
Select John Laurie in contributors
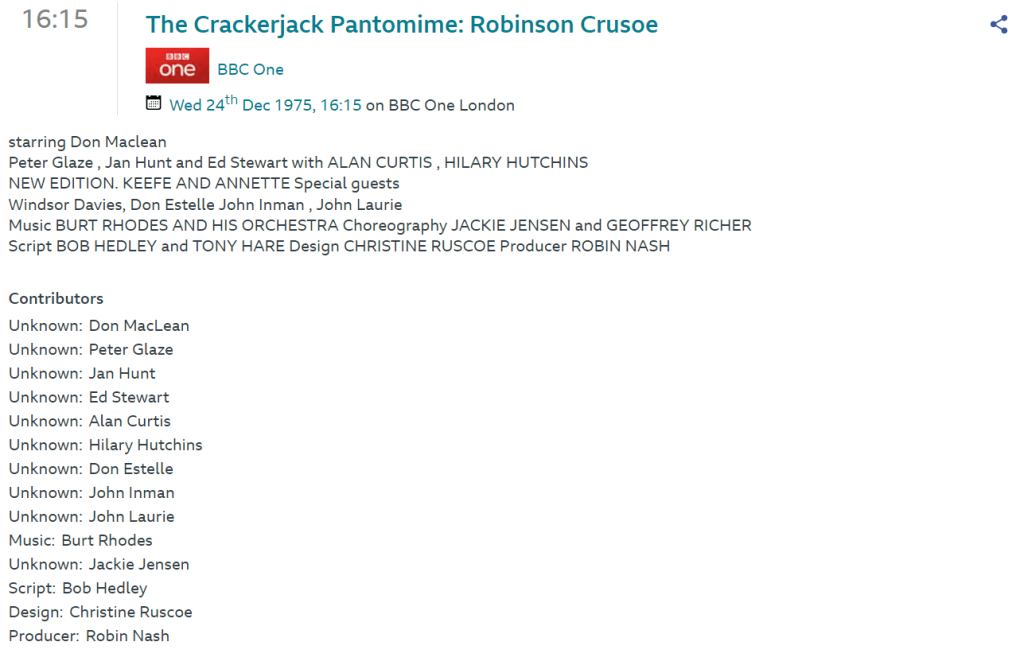click(131, 517)
